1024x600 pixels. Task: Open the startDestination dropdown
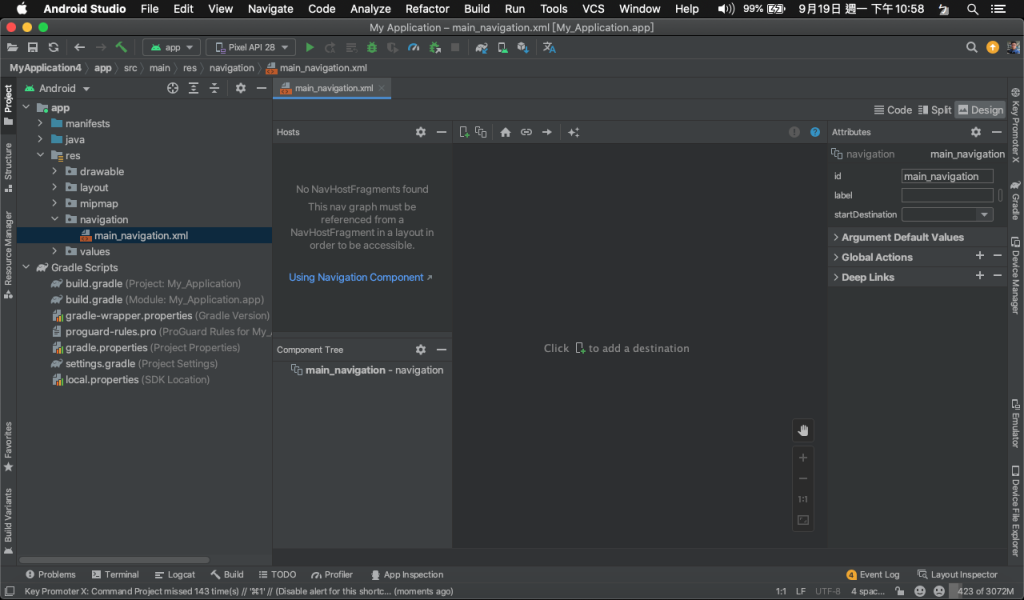point(984,215)
